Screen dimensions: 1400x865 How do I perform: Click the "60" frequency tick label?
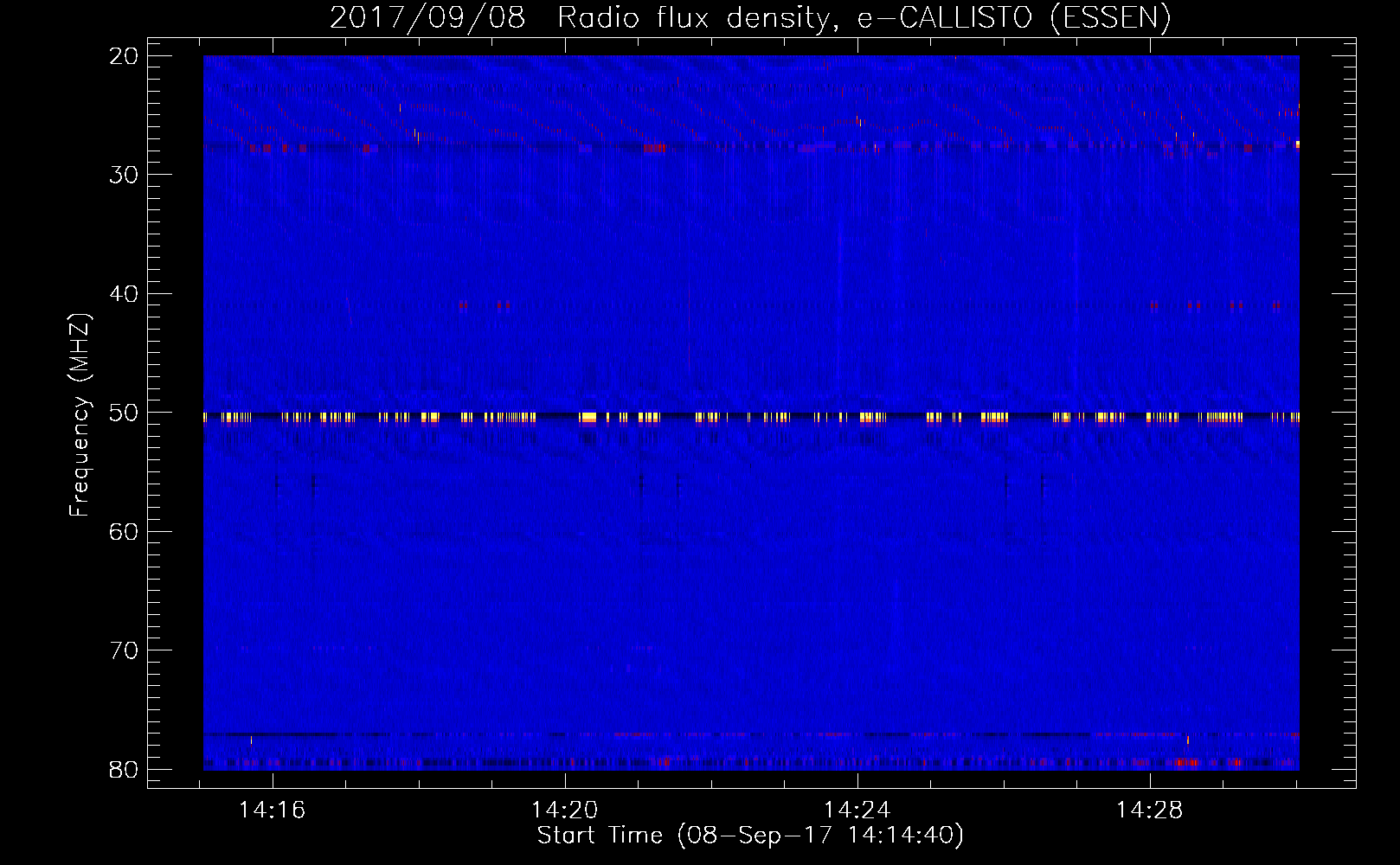(124, 531)
